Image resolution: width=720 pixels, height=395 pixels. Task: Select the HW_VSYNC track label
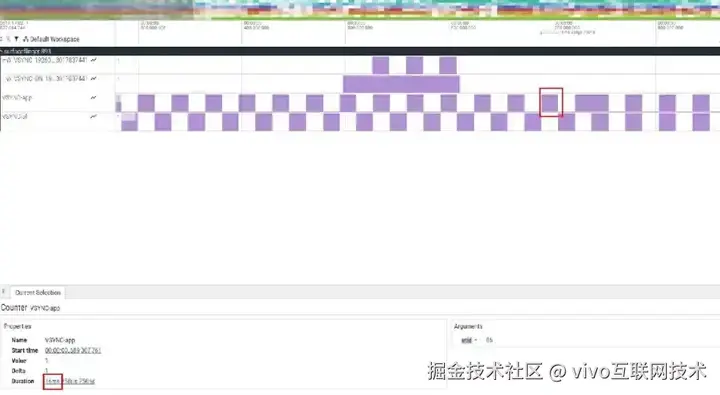(x=45, y=60)
